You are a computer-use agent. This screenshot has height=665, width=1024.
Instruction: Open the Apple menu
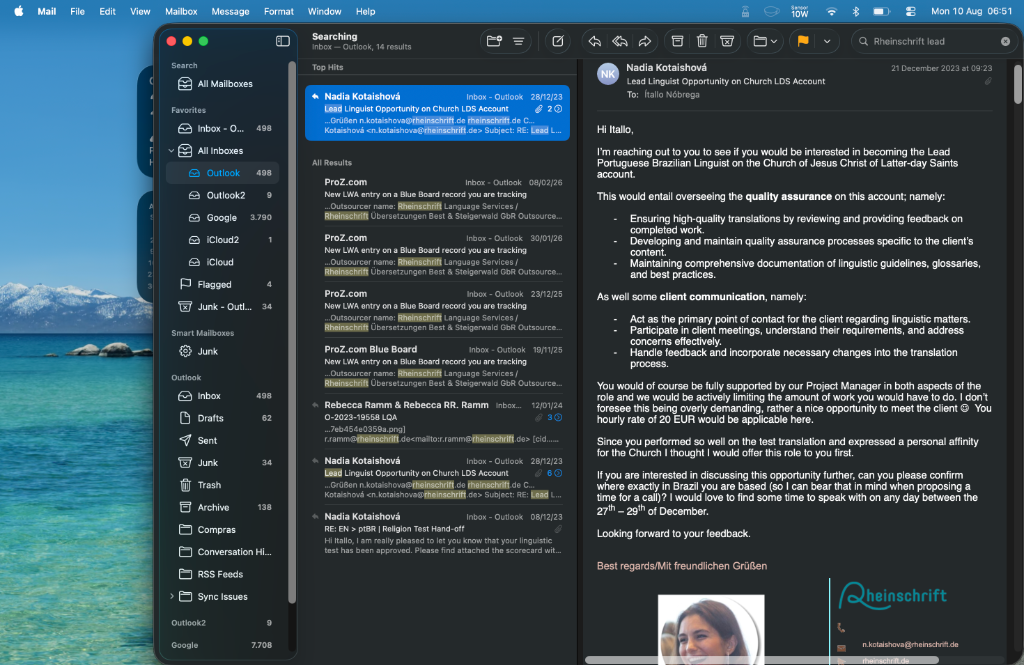[18, 11]
